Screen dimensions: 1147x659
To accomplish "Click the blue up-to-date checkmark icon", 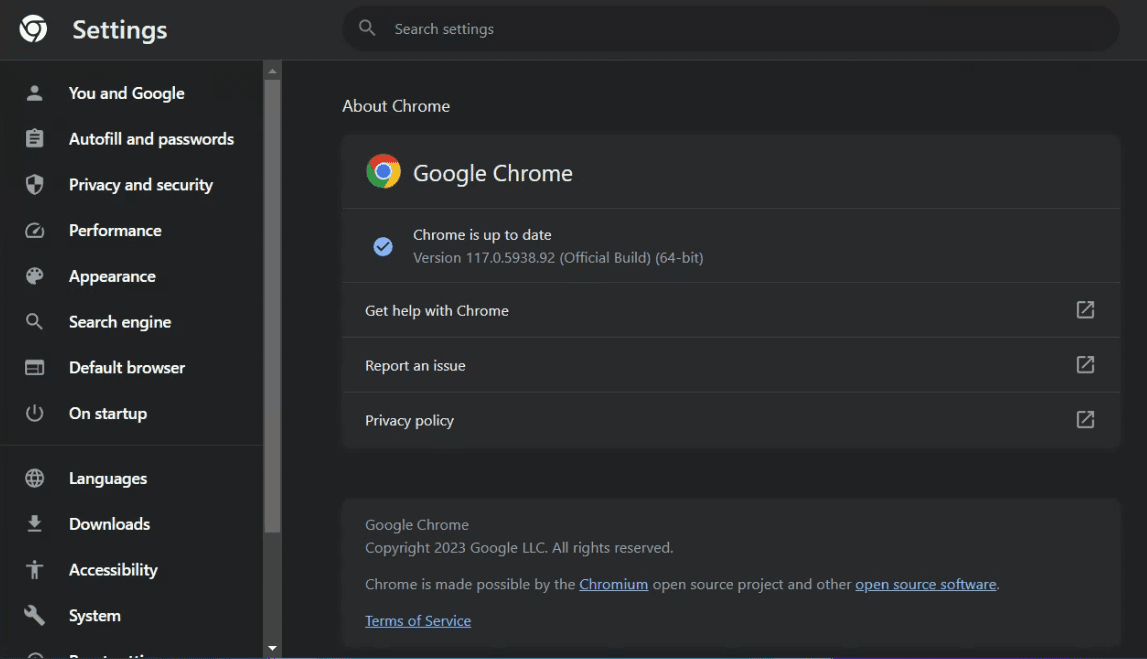I will click(383, 246).
